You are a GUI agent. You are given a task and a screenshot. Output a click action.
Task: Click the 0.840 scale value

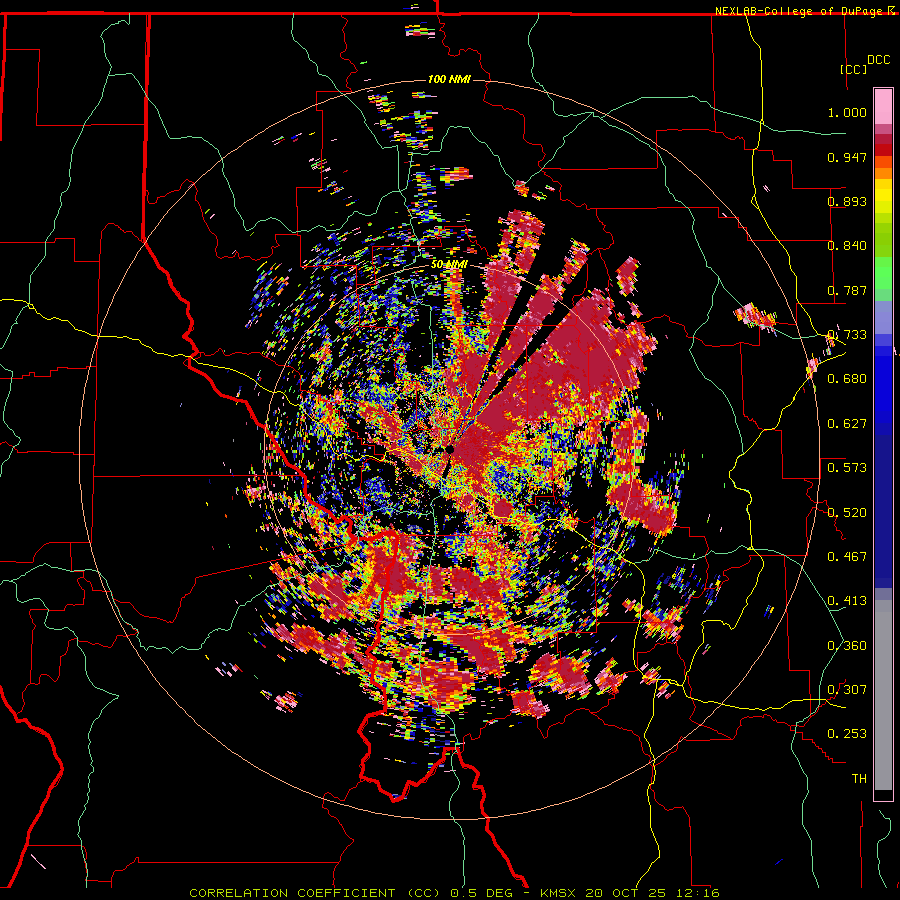point(847,246)
